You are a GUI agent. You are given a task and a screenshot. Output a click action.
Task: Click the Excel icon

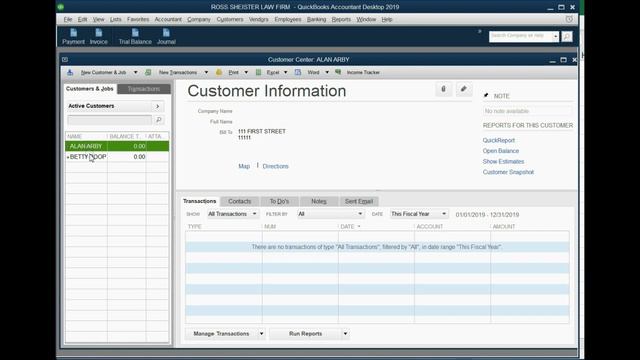(x=258, y=72)
